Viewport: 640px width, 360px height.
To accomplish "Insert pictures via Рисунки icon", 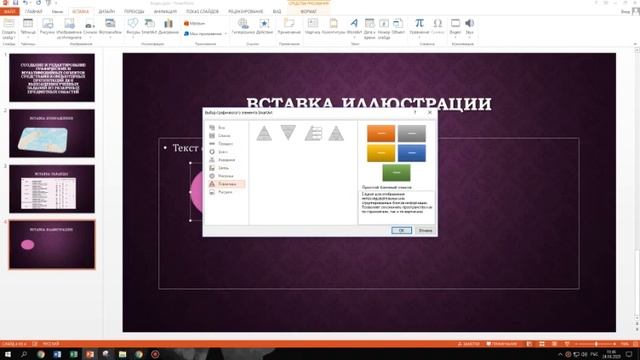I will (47, 24).
